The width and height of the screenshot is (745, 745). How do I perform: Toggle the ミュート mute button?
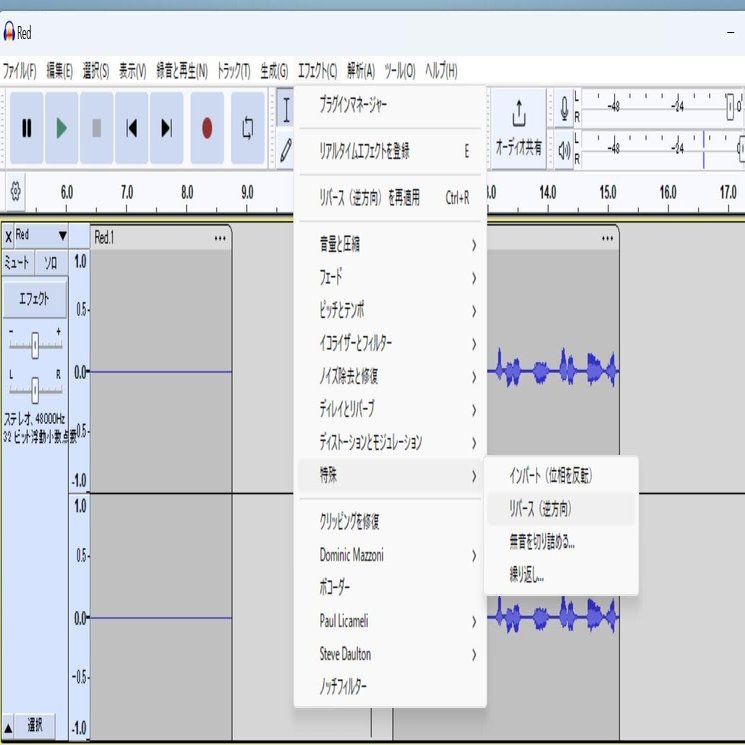(17, 262)
